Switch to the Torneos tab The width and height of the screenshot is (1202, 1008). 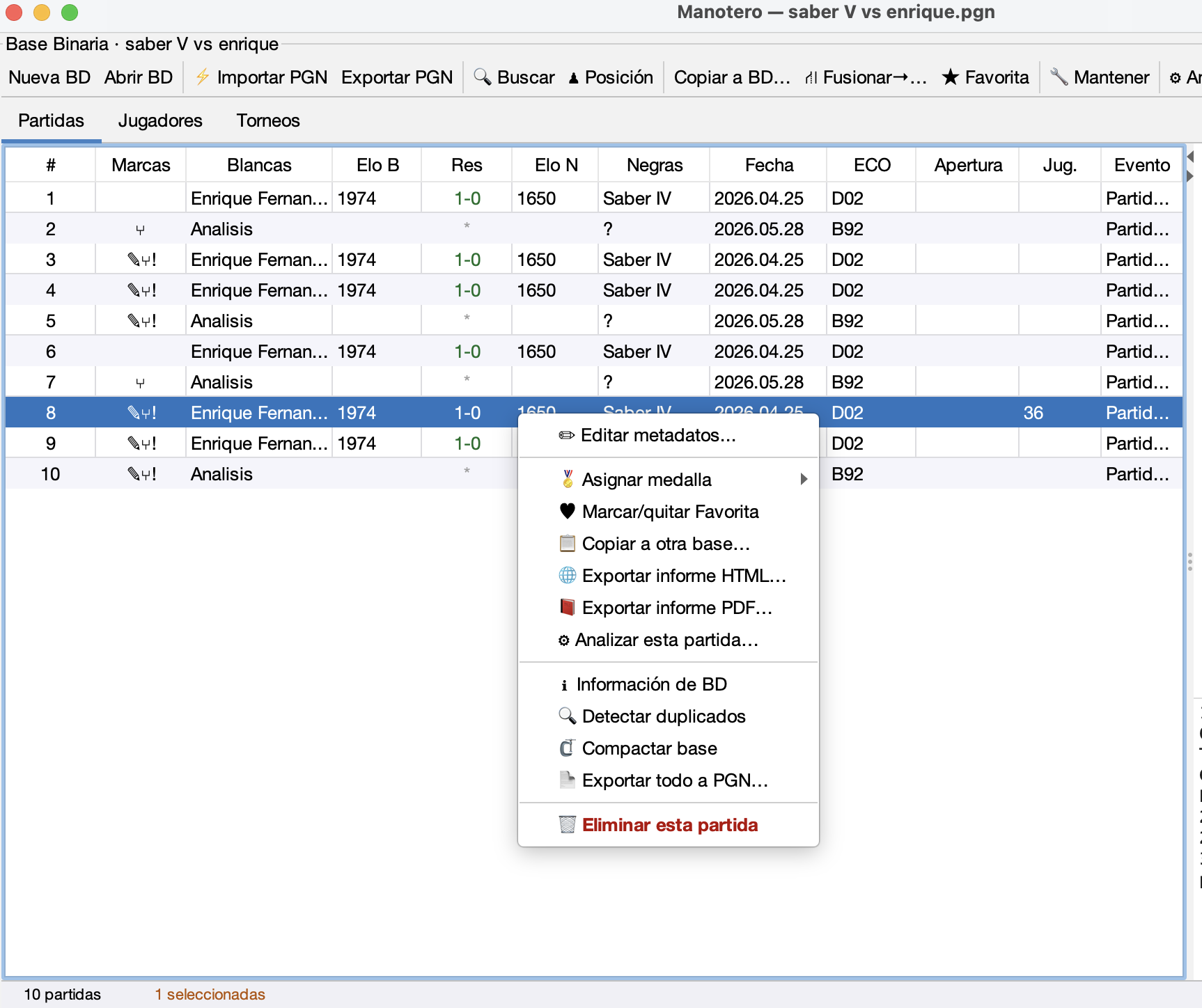click(x=268, y=120)
